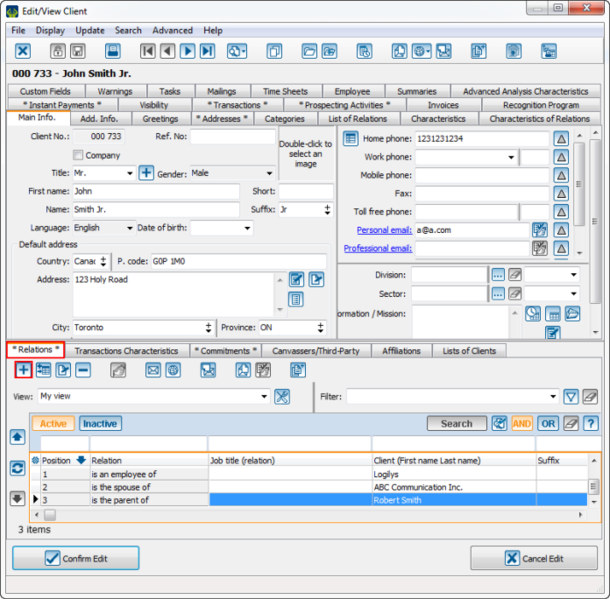Click the Personal email link
Viewport: 610px width, 599px height.
point(384,230)
